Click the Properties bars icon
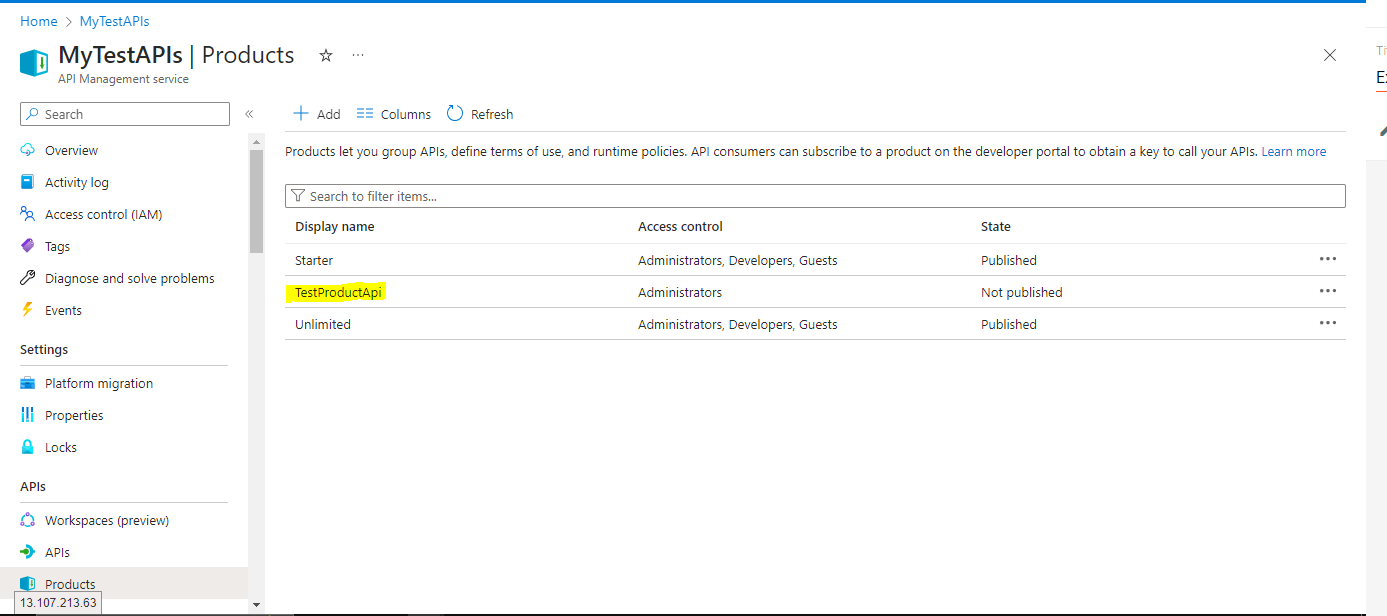Viewport: 1387px width, 616px height. pos(28,415)
